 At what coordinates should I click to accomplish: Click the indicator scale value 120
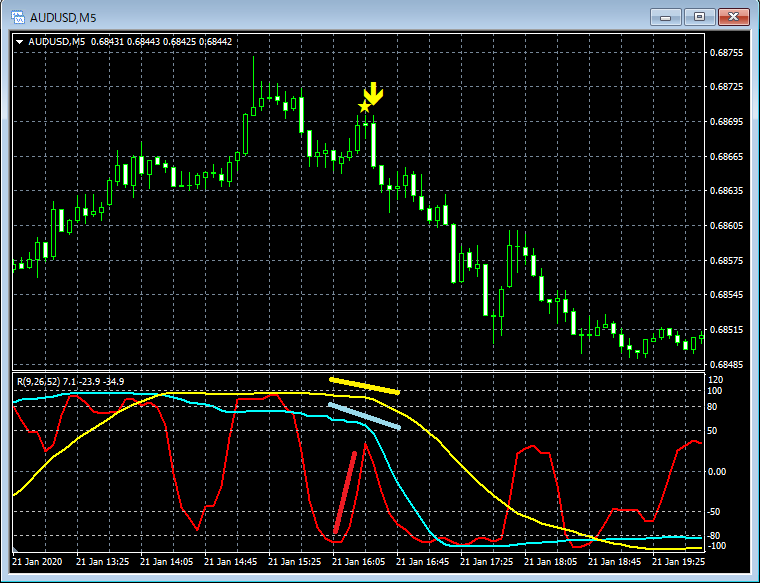pyautogui.click(x=715, y=379)
